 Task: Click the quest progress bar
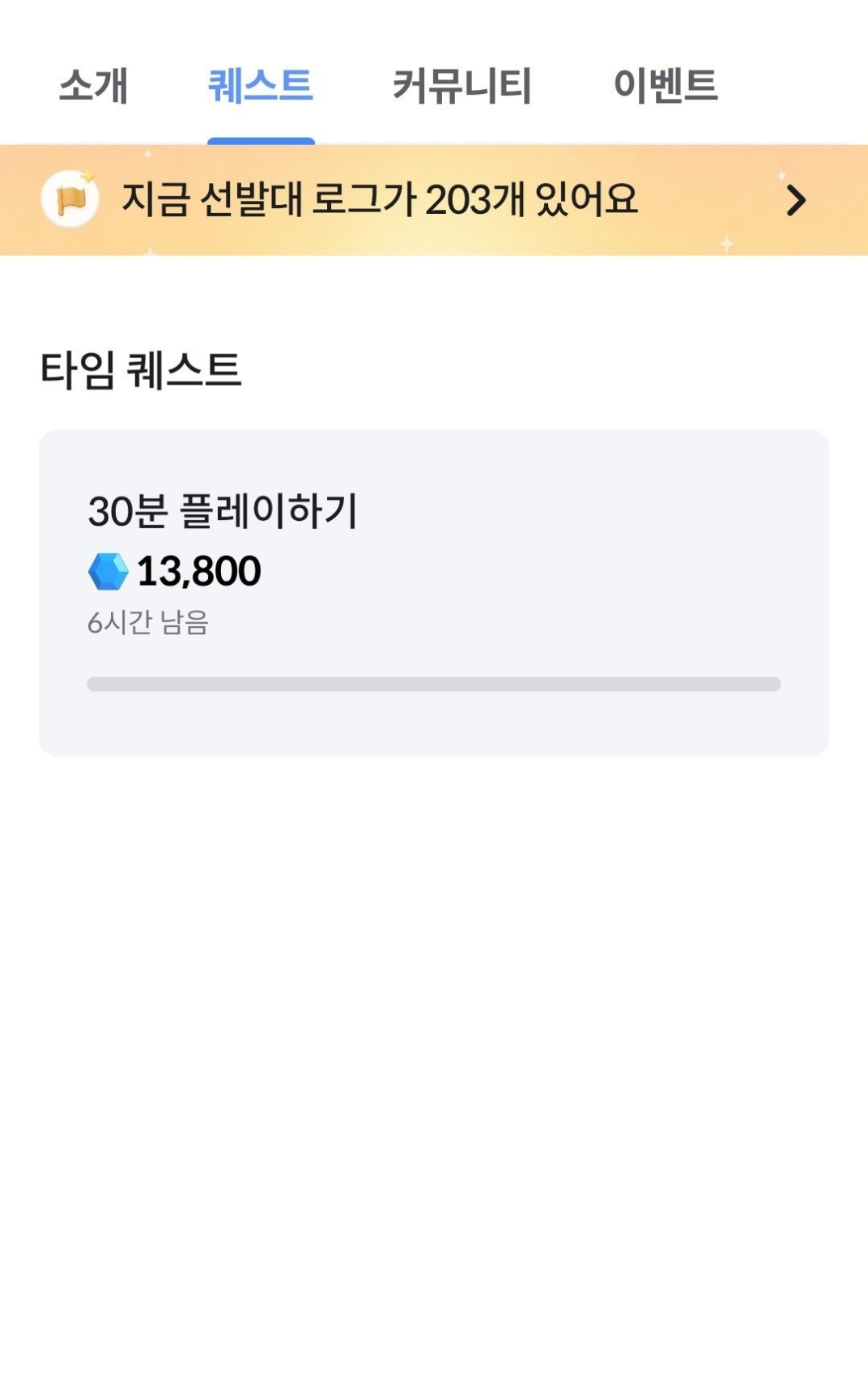pyautogui.click(x=434, y=684)
